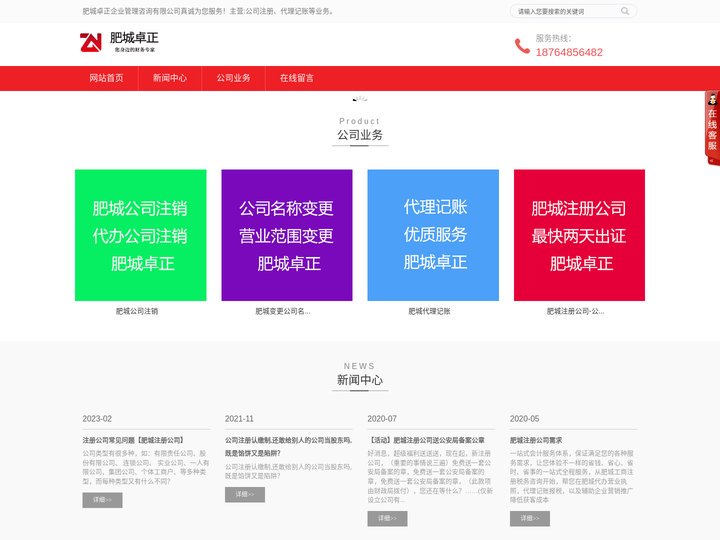Click 详细 button under 2023-02 news
Screen dimensions: 720x540
(102, 500)
